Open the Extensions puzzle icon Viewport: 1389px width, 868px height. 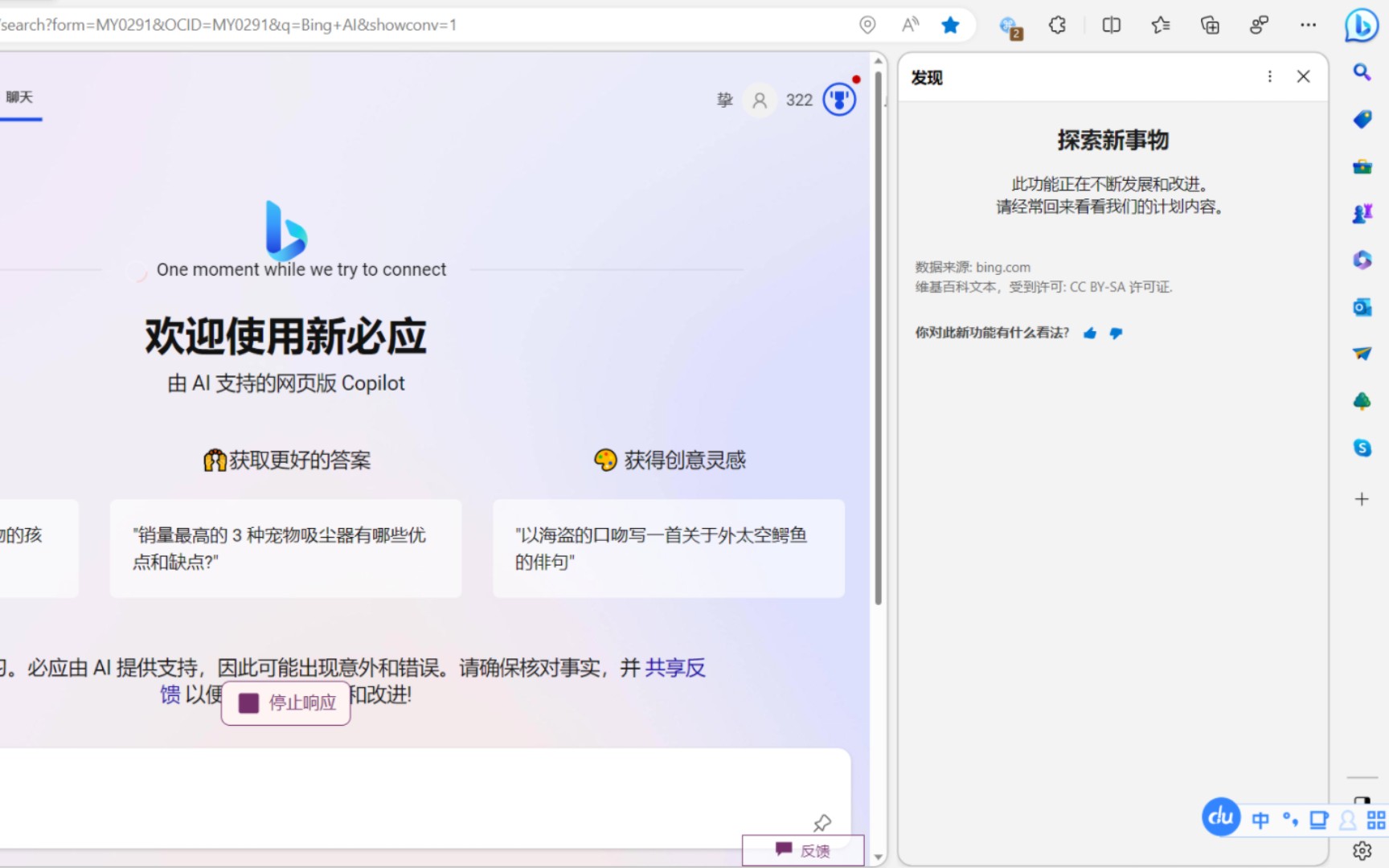pos(1058,25)
